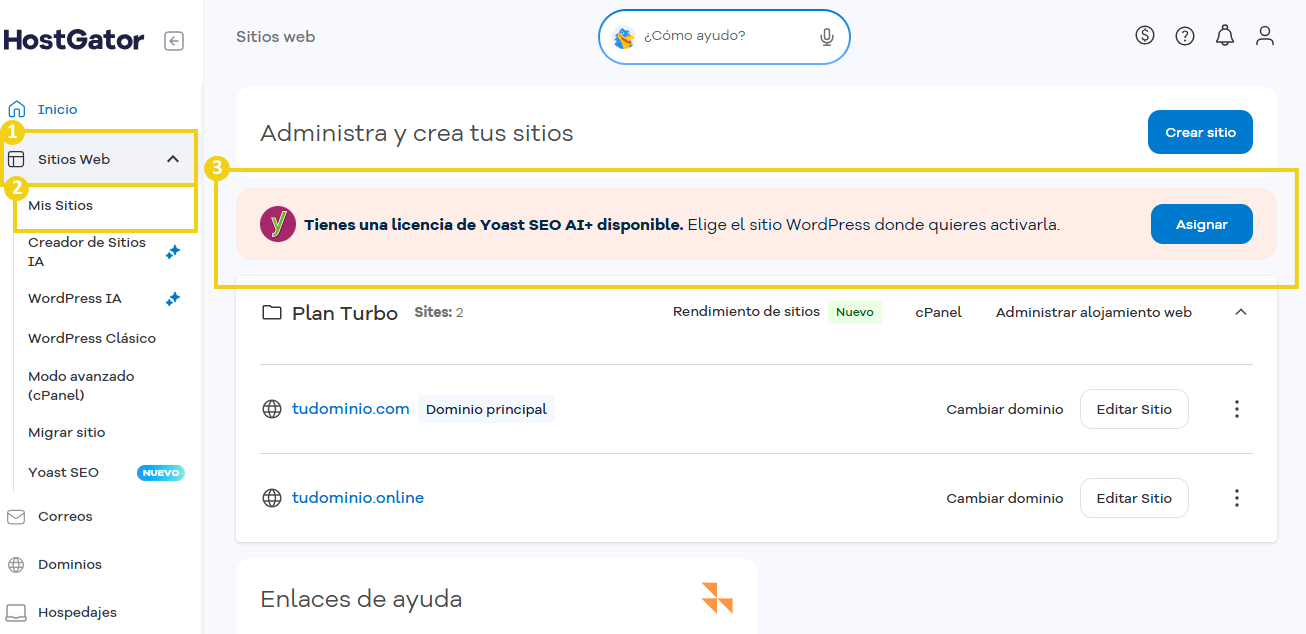
Task: Click the sparkle icon beside Creador de Sitios IA
Action: click(x=173, y=252)
